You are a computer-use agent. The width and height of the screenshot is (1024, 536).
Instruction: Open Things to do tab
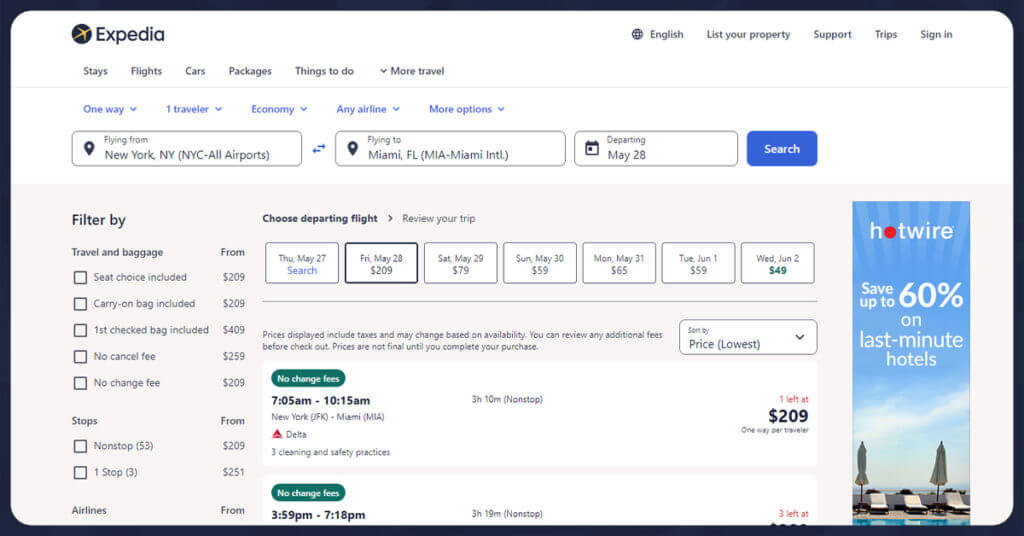(x=324, y=71)
